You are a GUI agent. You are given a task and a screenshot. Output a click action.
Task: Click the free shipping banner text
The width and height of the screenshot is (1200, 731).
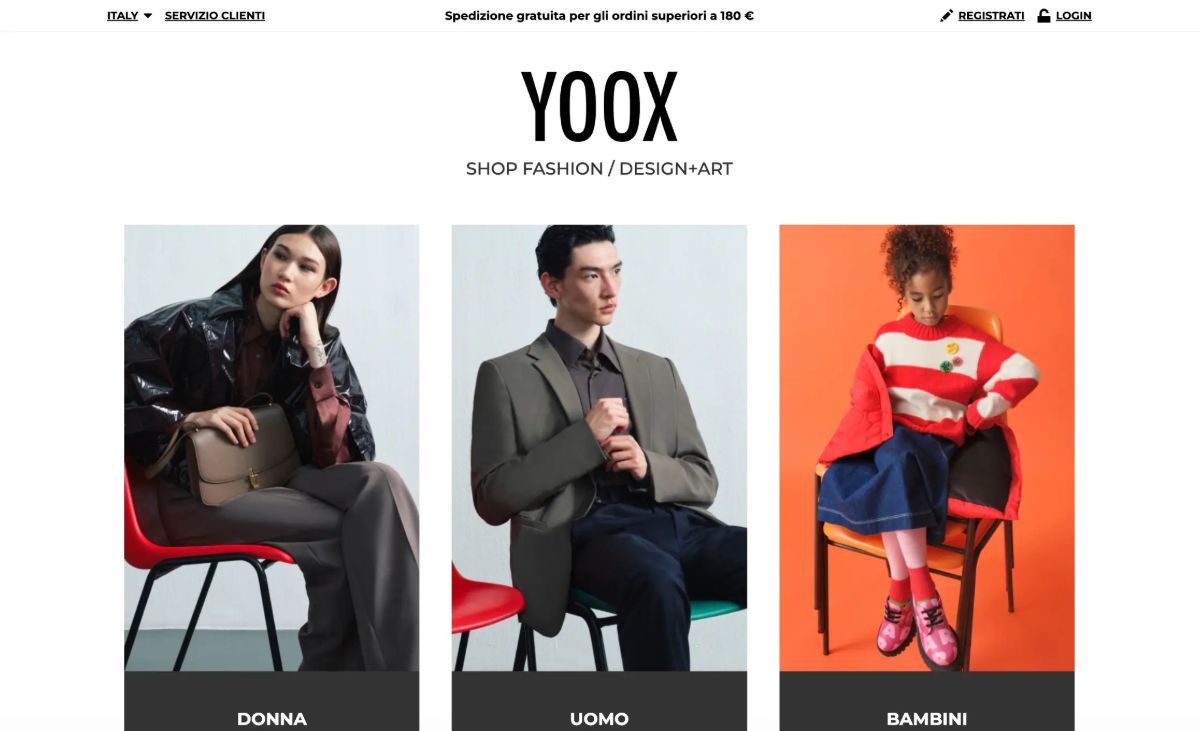click(599, 16)
